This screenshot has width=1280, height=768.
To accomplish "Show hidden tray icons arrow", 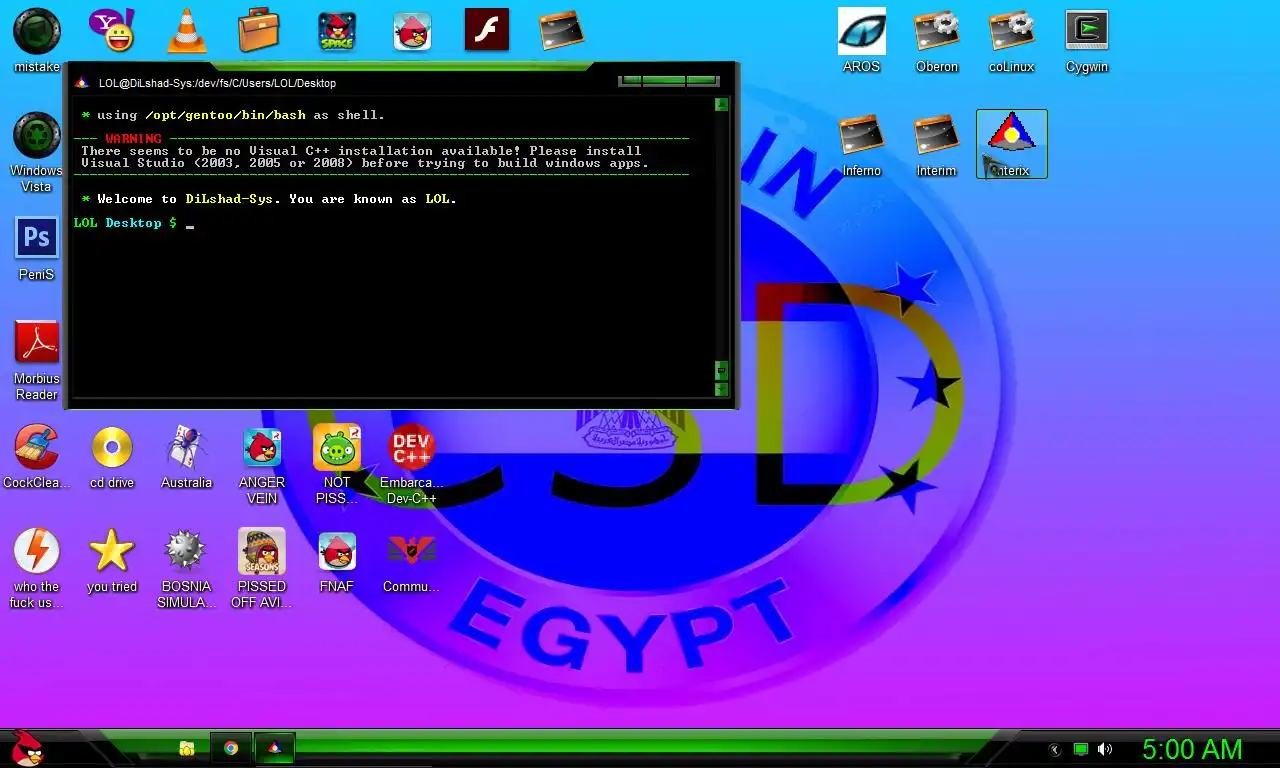I will [x=1055, y=749].
